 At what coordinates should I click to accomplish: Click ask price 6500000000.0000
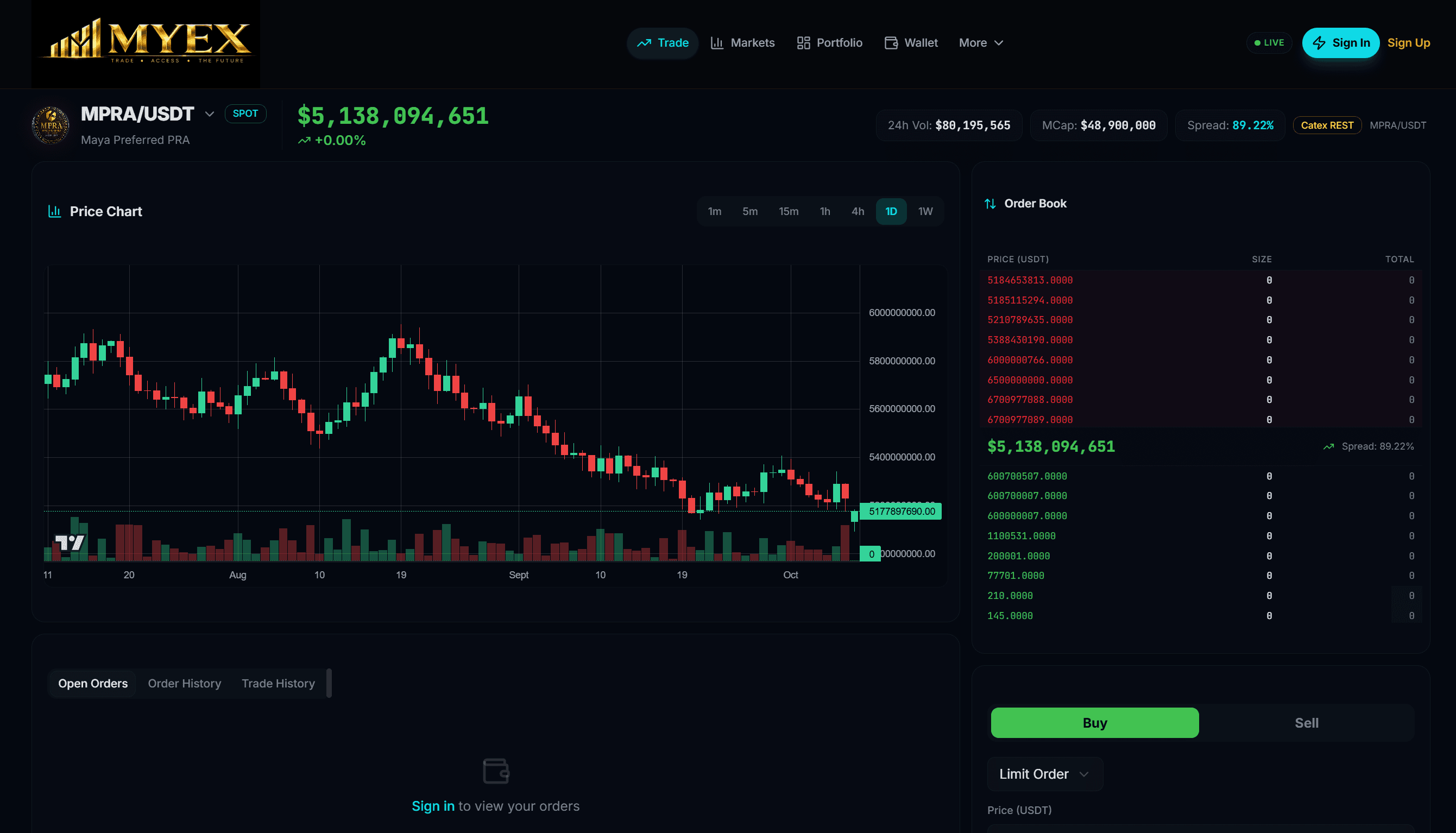click(1030, 380)
